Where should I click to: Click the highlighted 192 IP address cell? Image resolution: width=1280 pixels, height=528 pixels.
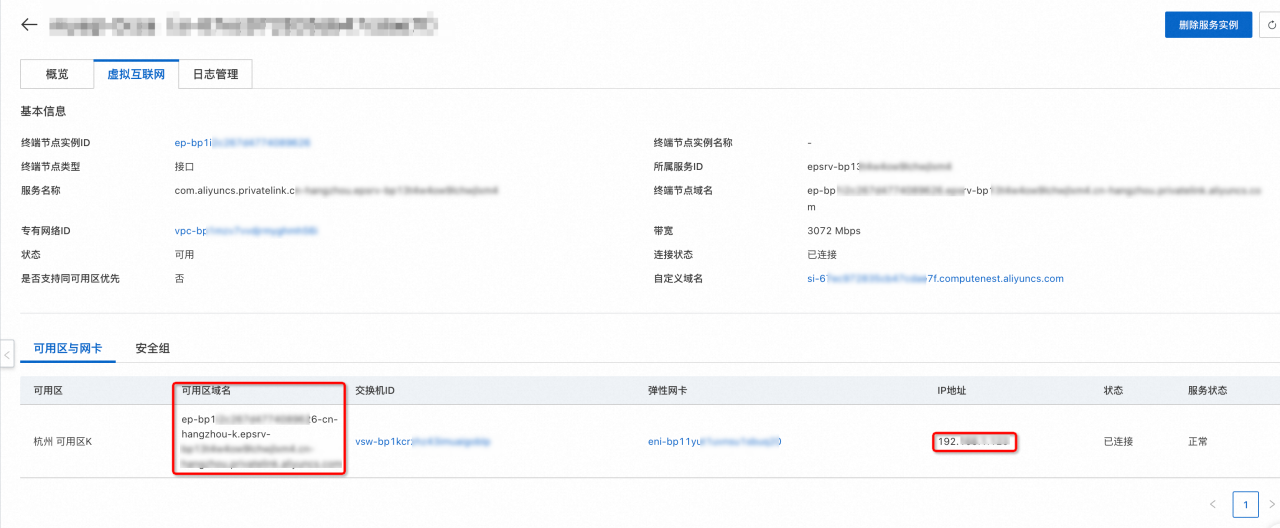974,441
